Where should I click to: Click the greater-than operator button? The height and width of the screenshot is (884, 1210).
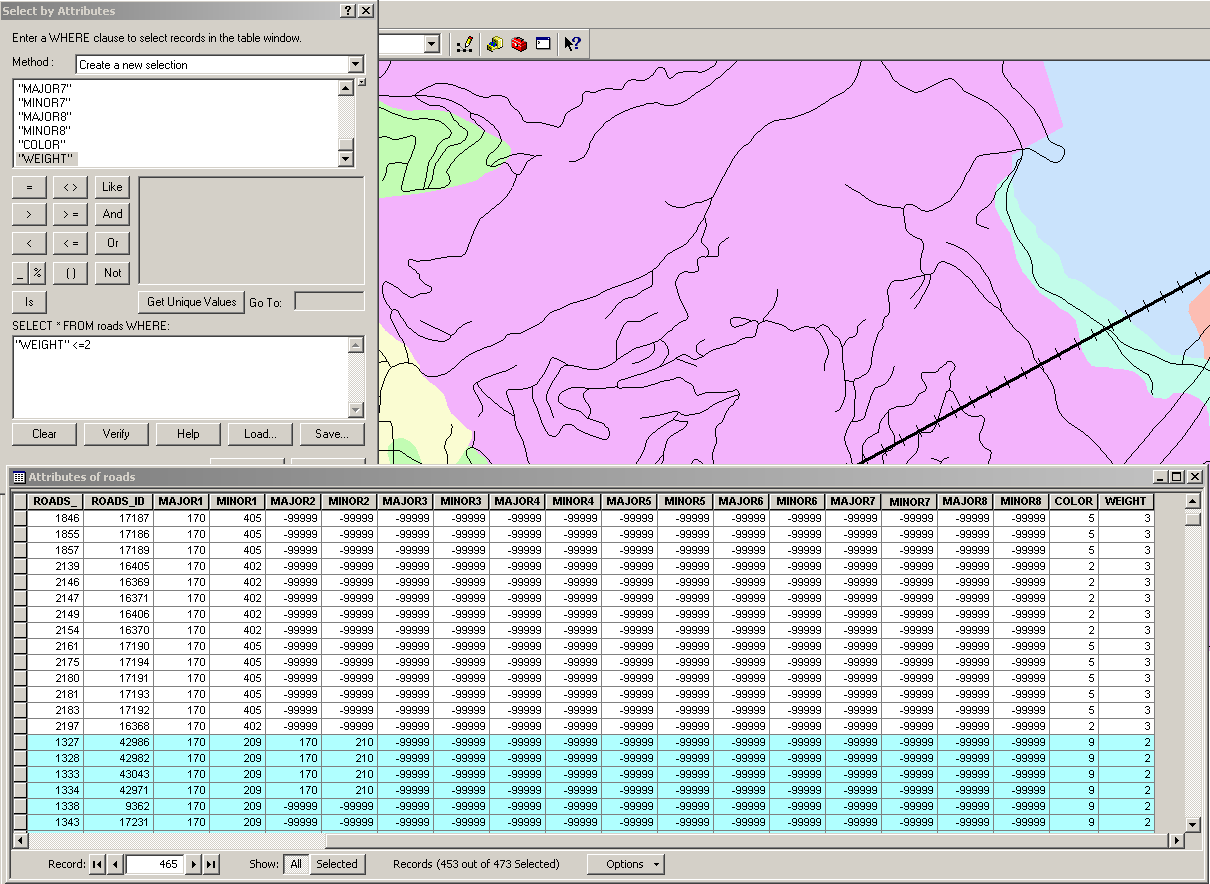pyautogui.click(x=29, y=214)
